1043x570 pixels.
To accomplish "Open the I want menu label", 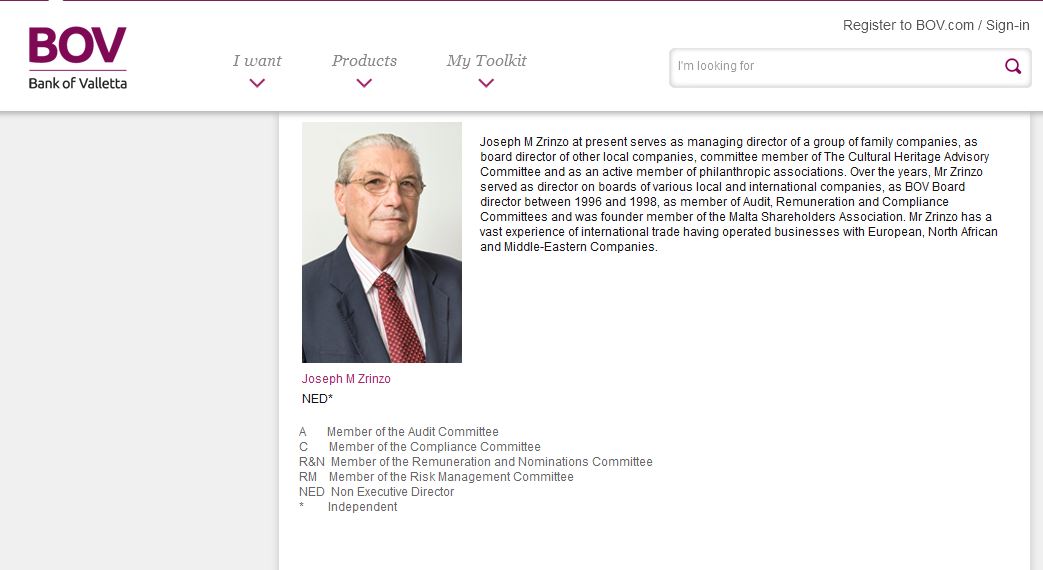I will [x=257, y=61].
